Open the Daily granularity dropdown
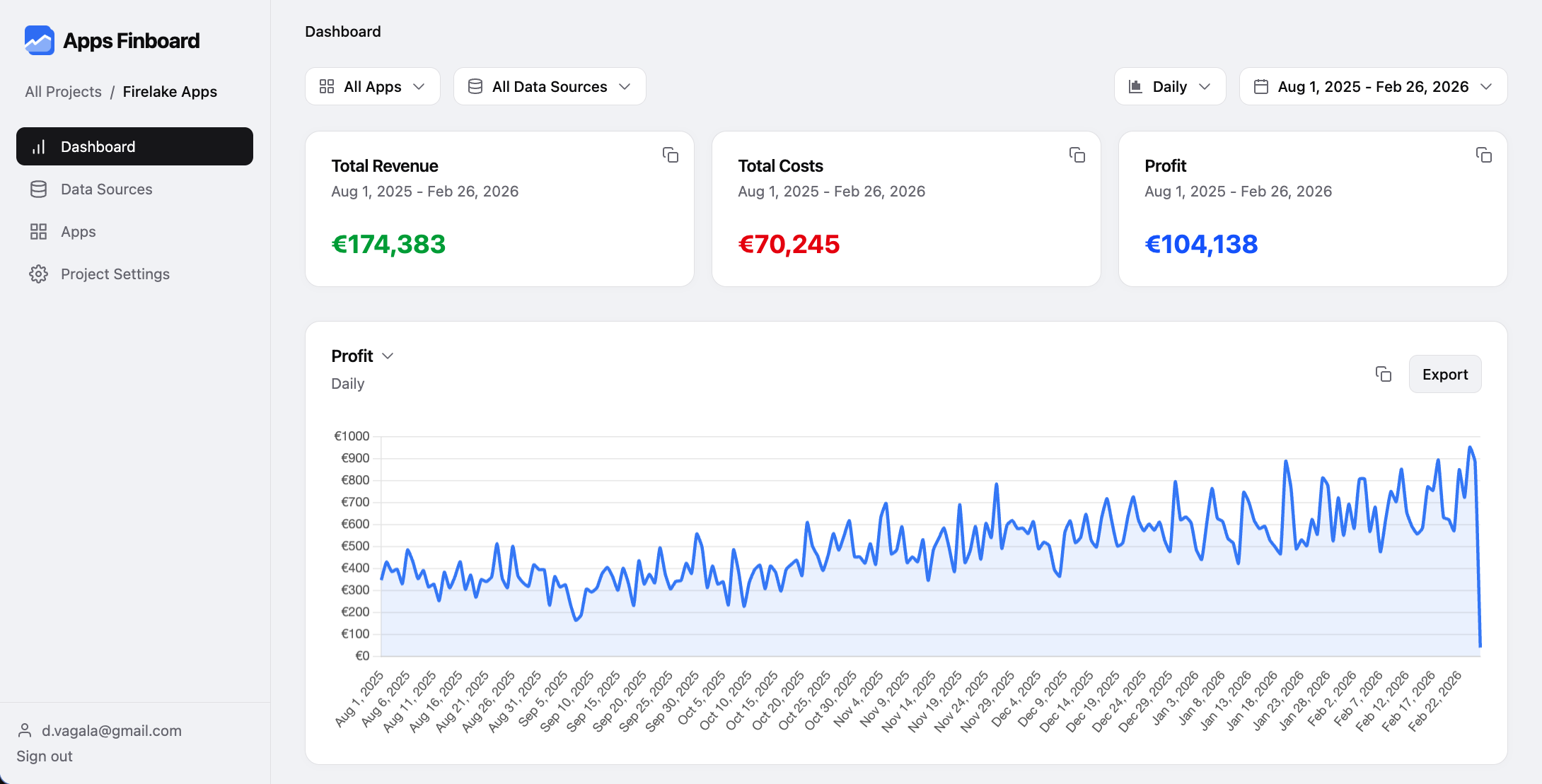Viewport: 1542px width, 784px height. [x=1169, y=86]
